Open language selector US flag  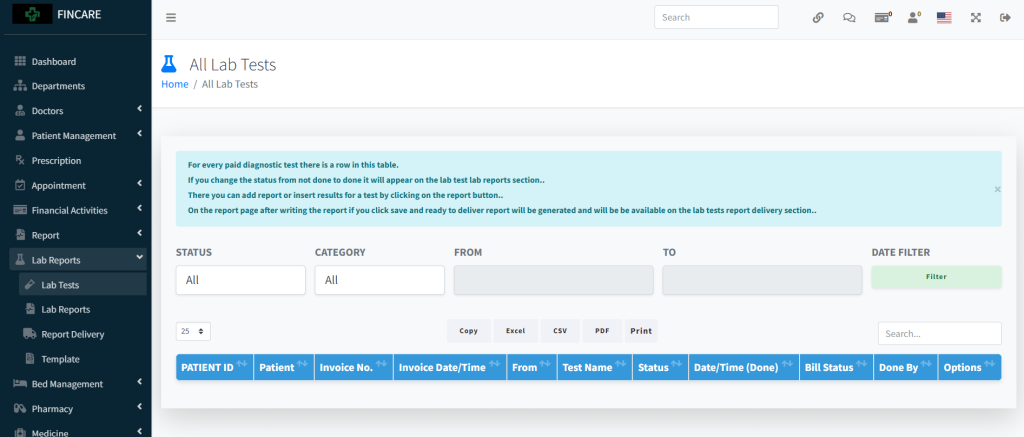943,17
